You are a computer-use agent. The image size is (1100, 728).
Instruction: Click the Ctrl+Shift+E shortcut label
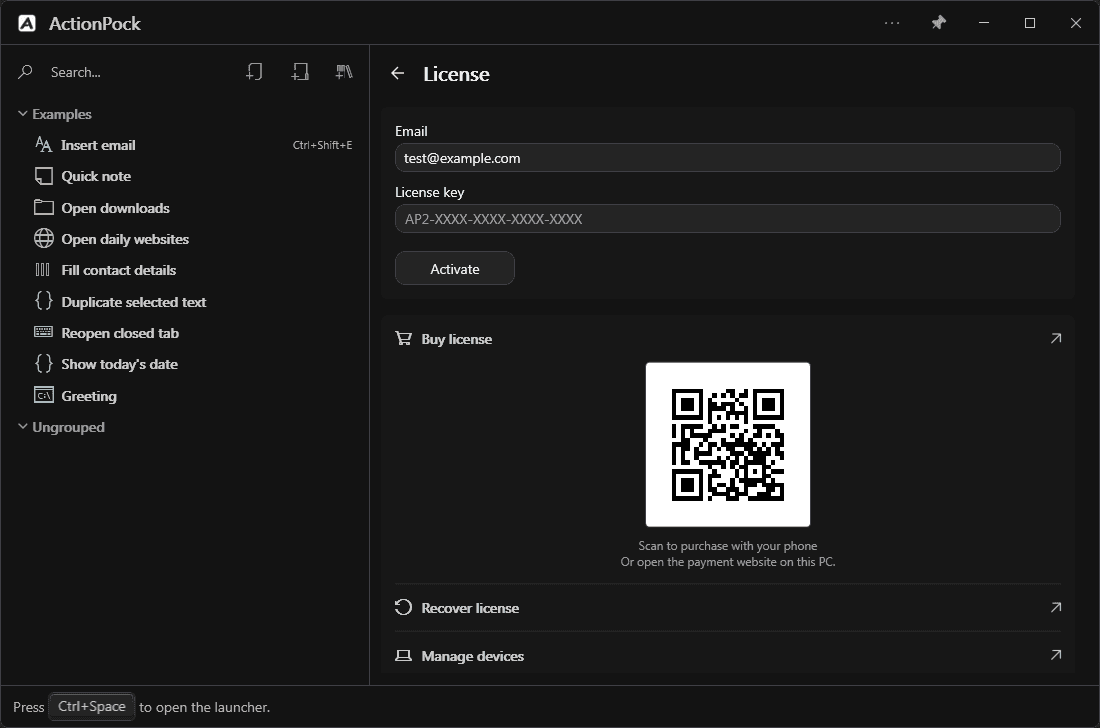coord(322,145)
